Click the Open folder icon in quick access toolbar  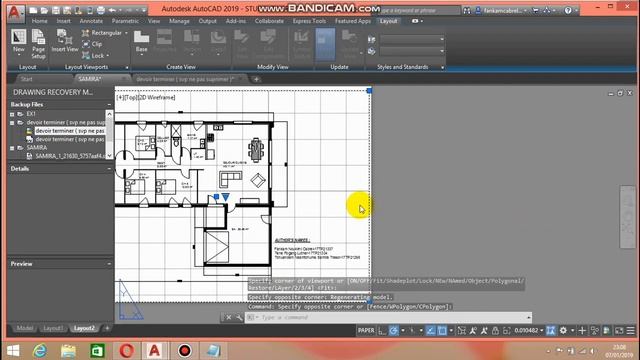point(44,10)
